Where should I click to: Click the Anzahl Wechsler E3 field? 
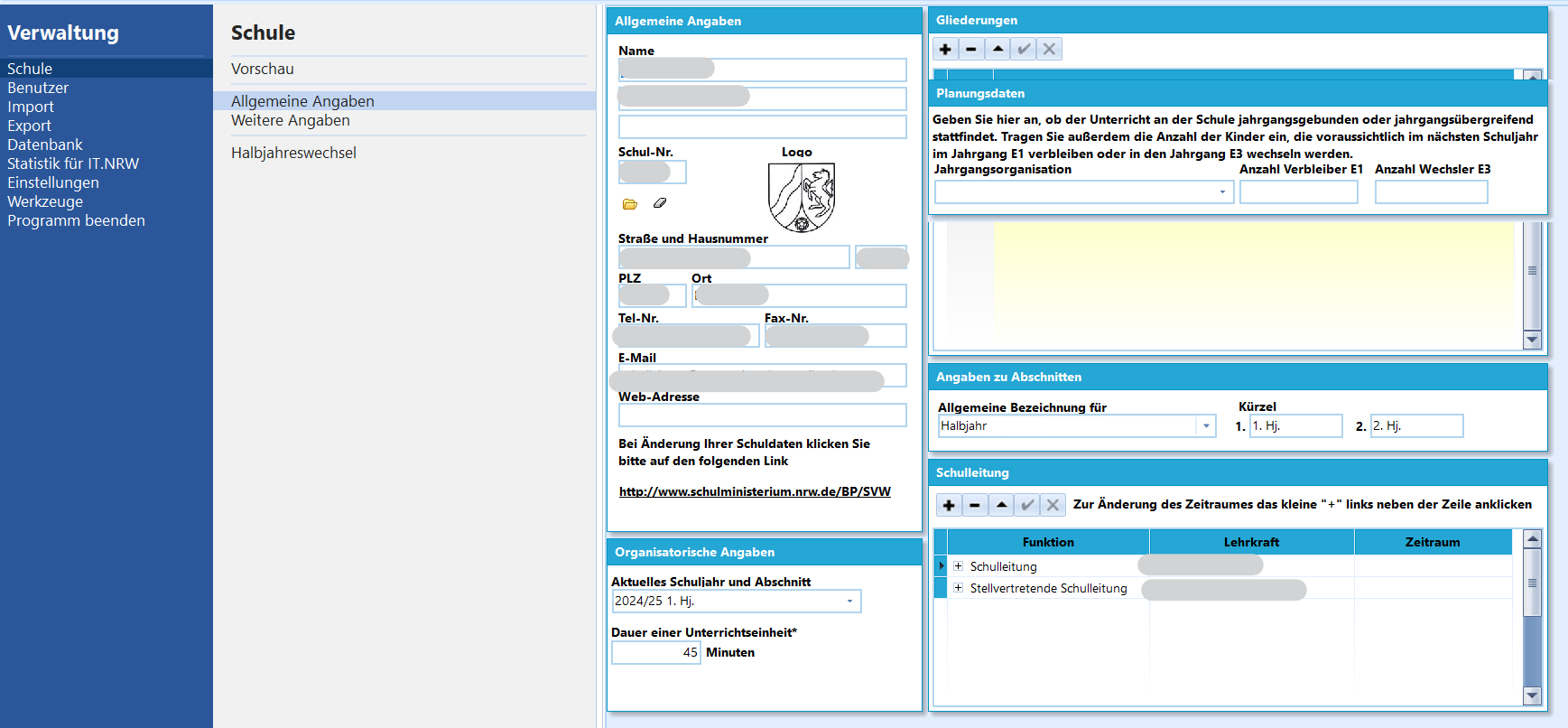[x=1432, y=191]
